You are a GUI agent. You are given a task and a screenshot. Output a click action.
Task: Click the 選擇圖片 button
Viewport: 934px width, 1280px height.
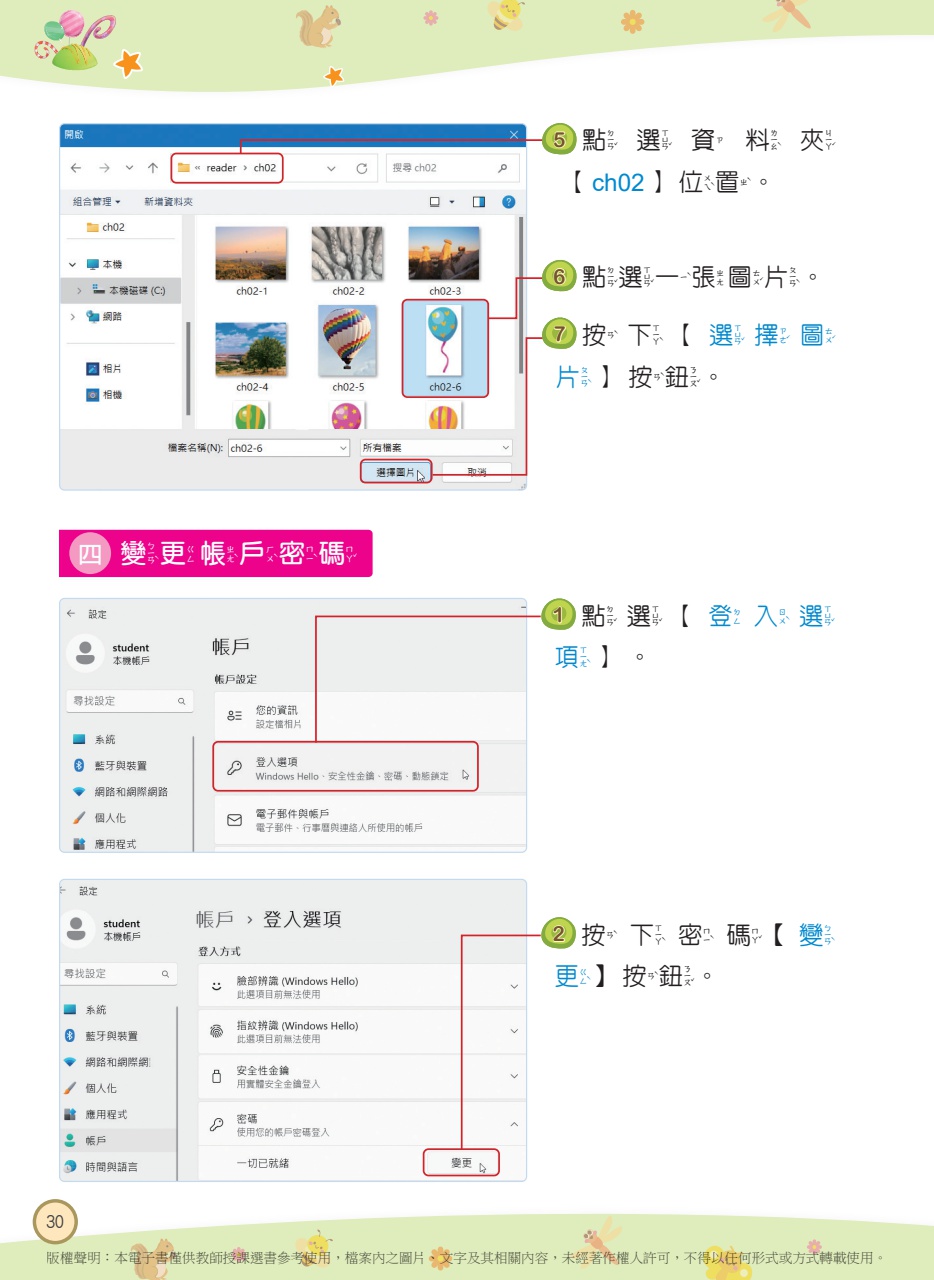point(396,472)
